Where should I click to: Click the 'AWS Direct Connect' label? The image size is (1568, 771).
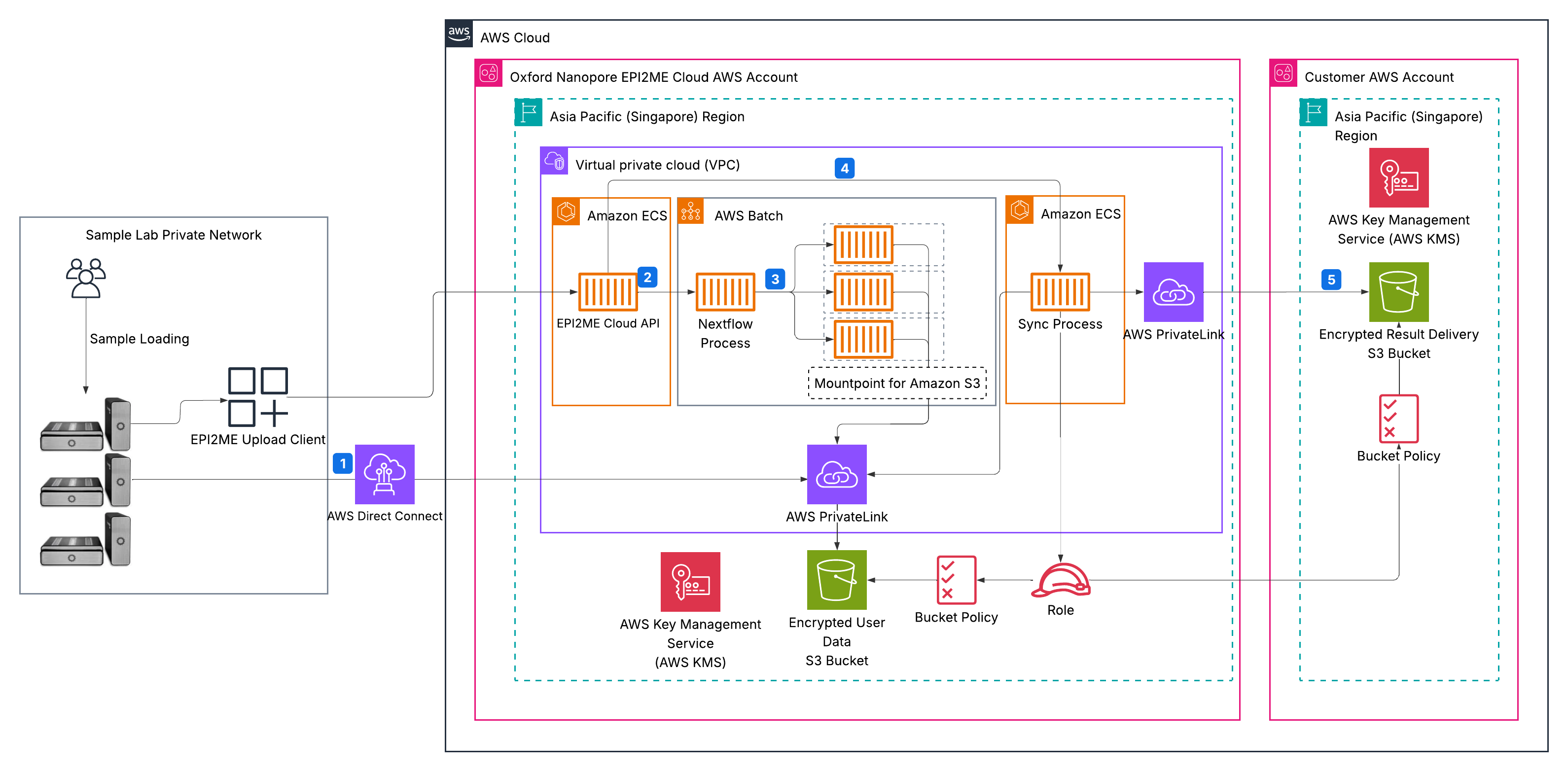click(x=385, y=516)
